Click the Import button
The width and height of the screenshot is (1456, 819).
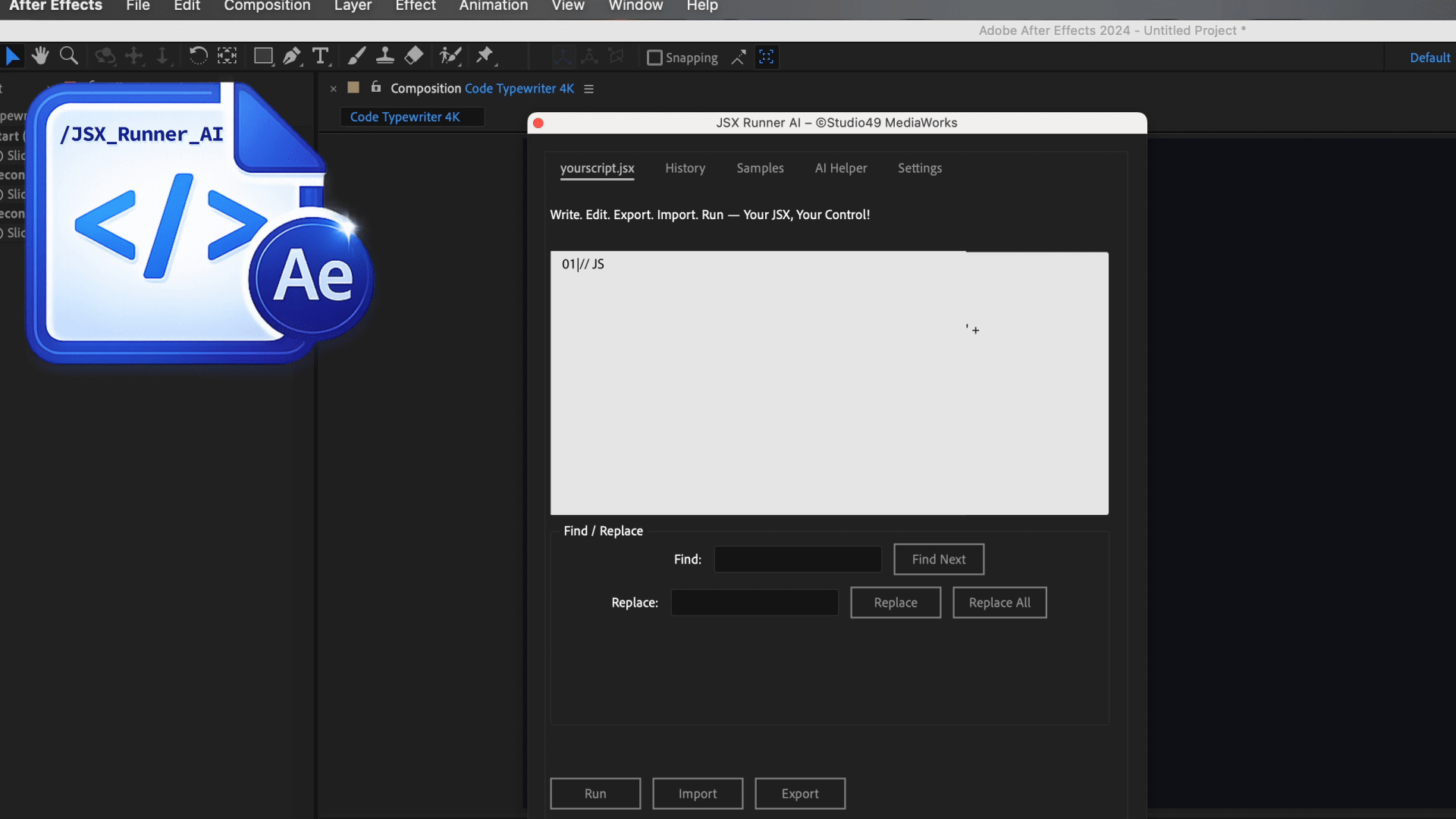[x=698, y=794]
